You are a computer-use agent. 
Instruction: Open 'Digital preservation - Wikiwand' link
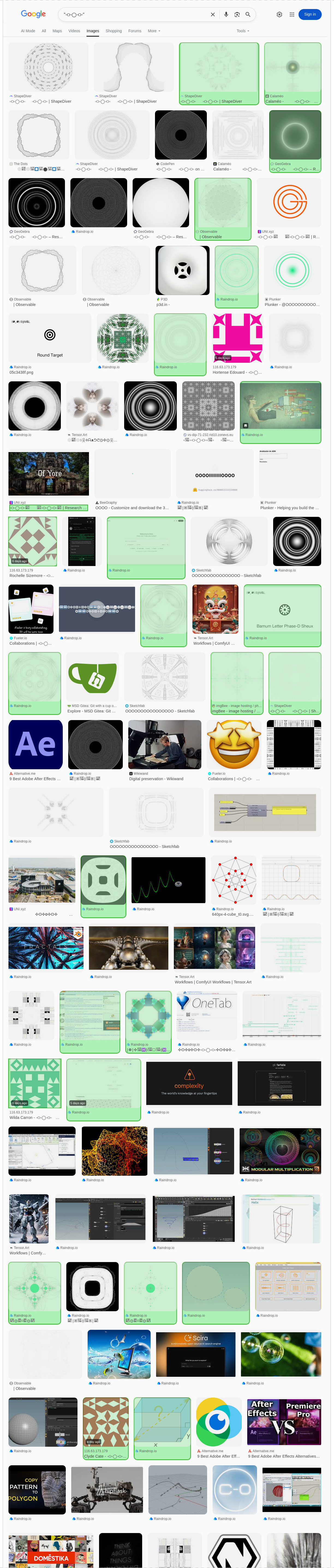click(x=156, y=779)
